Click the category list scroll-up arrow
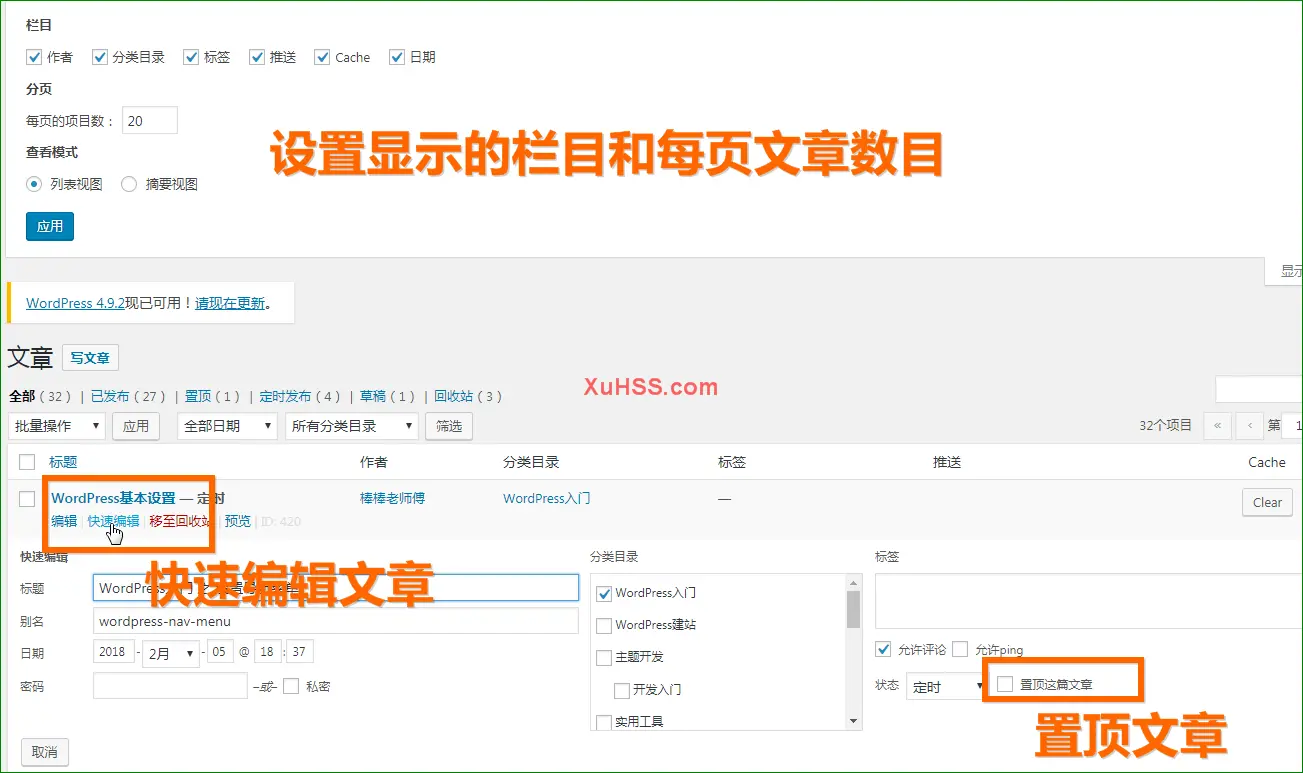Image resolution: width=1303 pixels, height=773 pixels. pyautogui.click(x=853, y=582)
